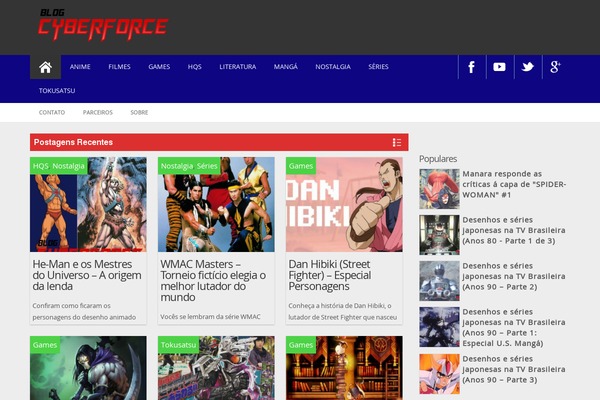600x400 pixels.
Task: Open the Games menu item
Action: 159,67
